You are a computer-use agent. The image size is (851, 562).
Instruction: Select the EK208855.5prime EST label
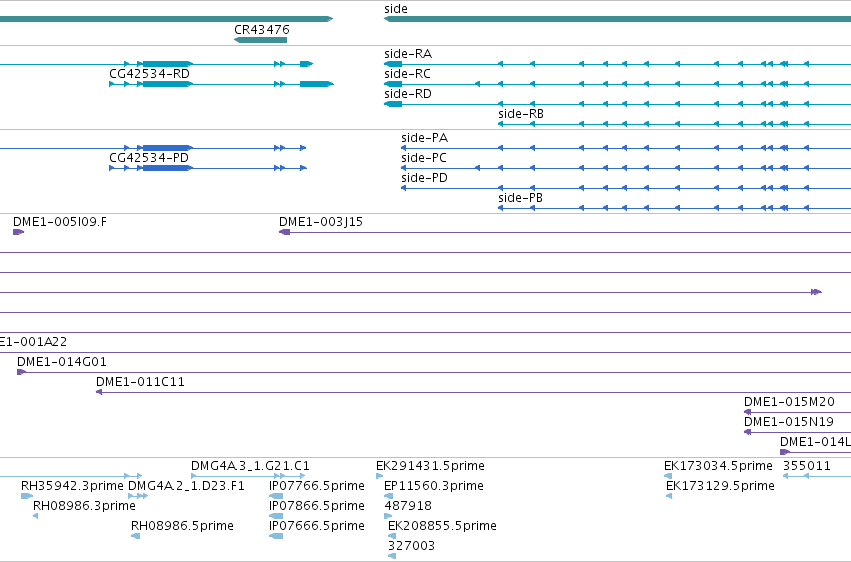pos(442,526)
